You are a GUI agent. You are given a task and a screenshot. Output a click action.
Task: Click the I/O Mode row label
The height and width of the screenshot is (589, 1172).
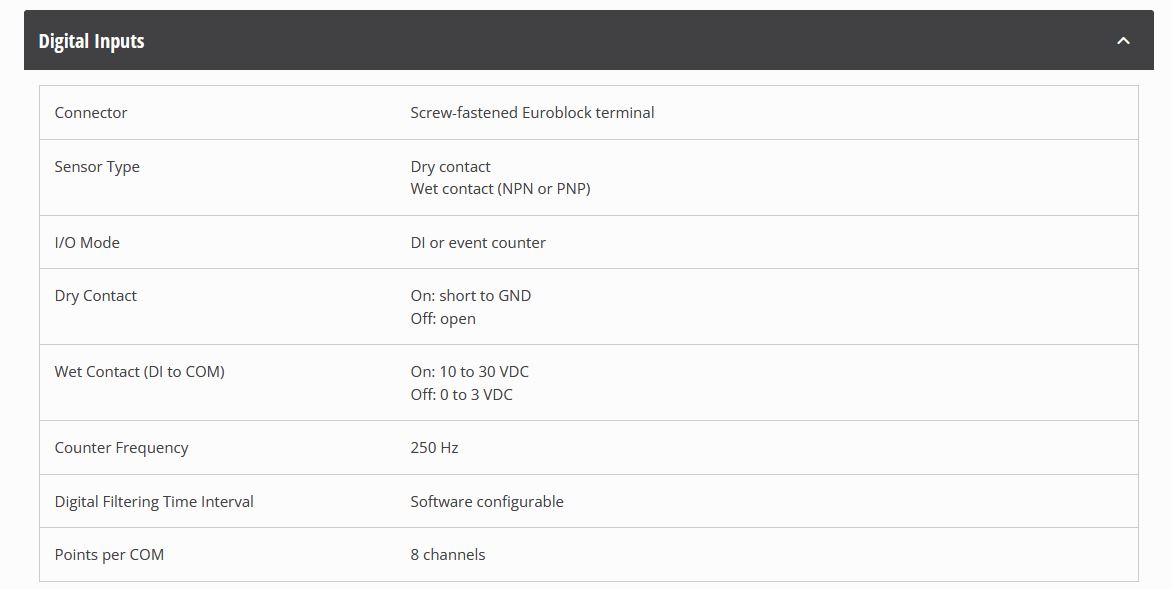(x=87, y=243)
